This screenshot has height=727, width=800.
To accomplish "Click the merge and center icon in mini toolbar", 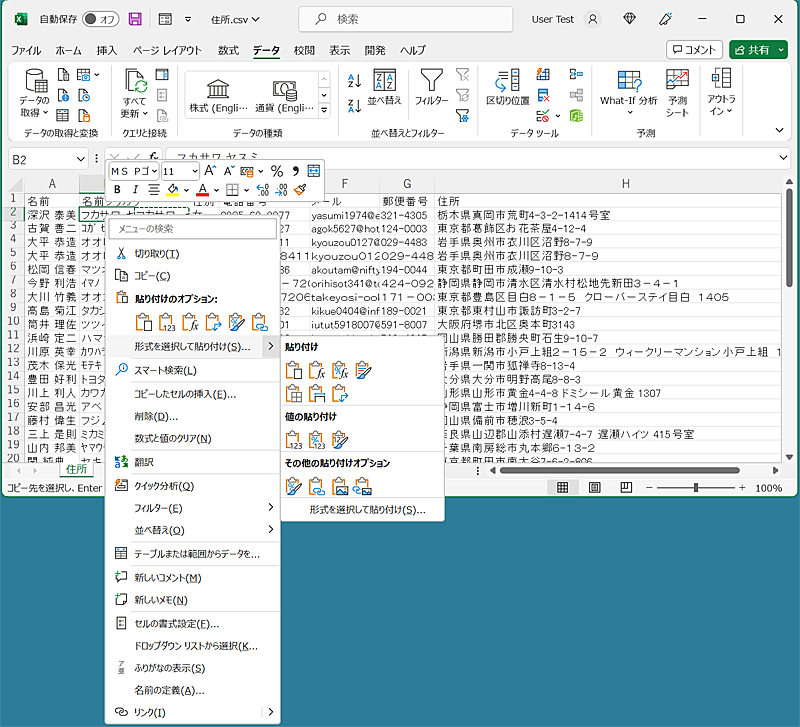I will [314, 171].
